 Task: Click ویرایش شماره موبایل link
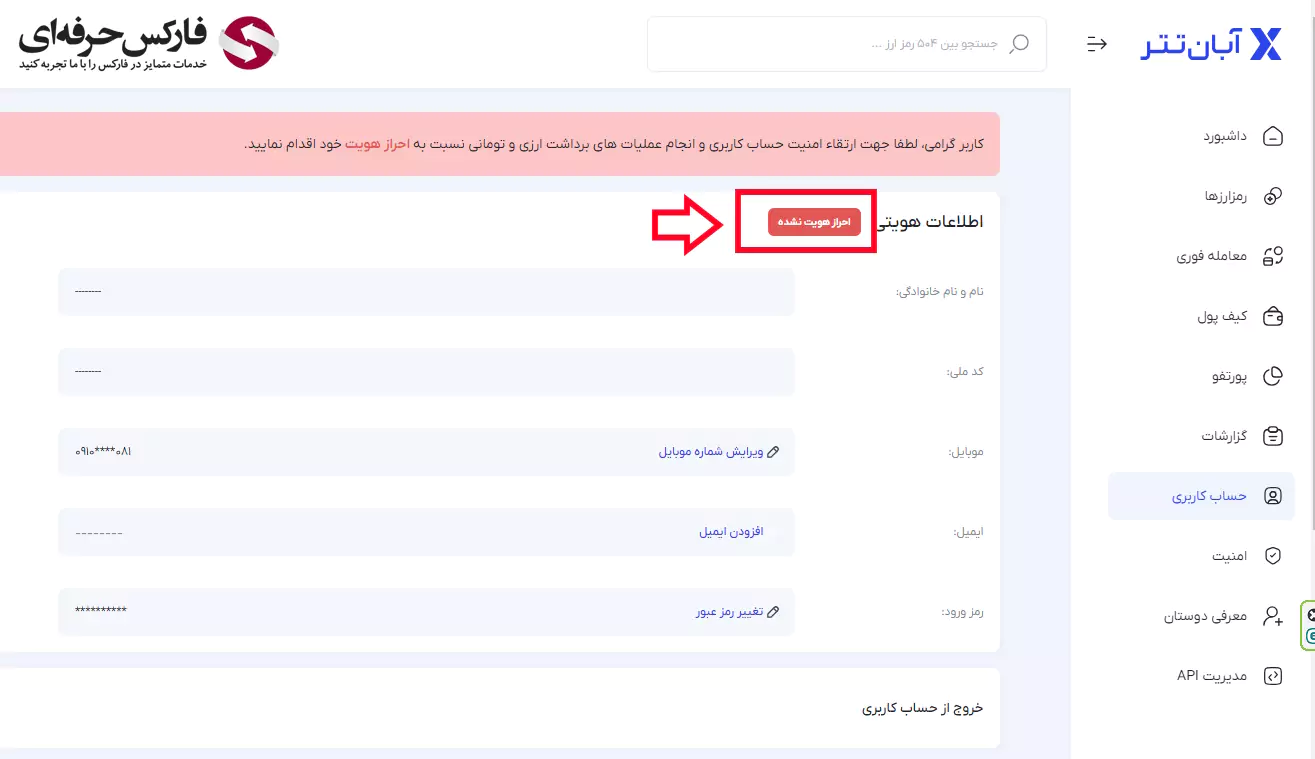coord(711,452)
